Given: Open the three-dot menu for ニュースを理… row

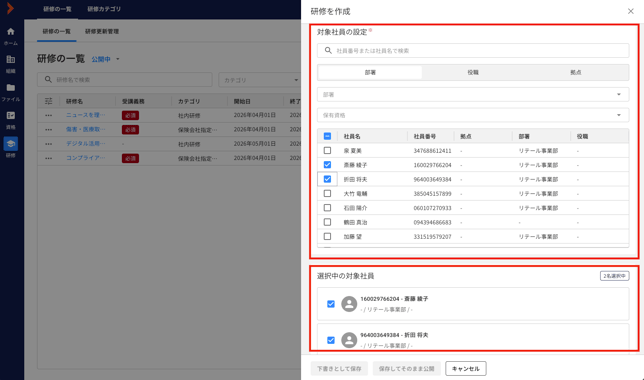Looking at the screenshot, I should [x=48, y=115].
